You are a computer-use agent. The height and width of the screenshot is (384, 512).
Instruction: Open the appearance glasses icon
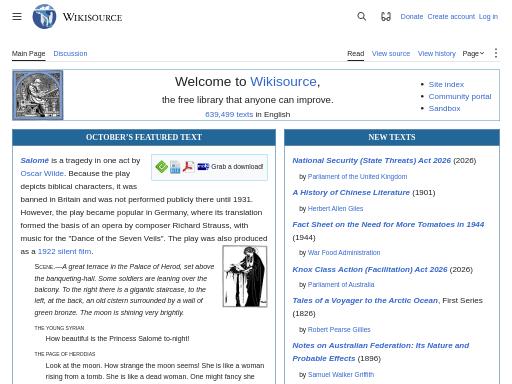coord(386,16)
